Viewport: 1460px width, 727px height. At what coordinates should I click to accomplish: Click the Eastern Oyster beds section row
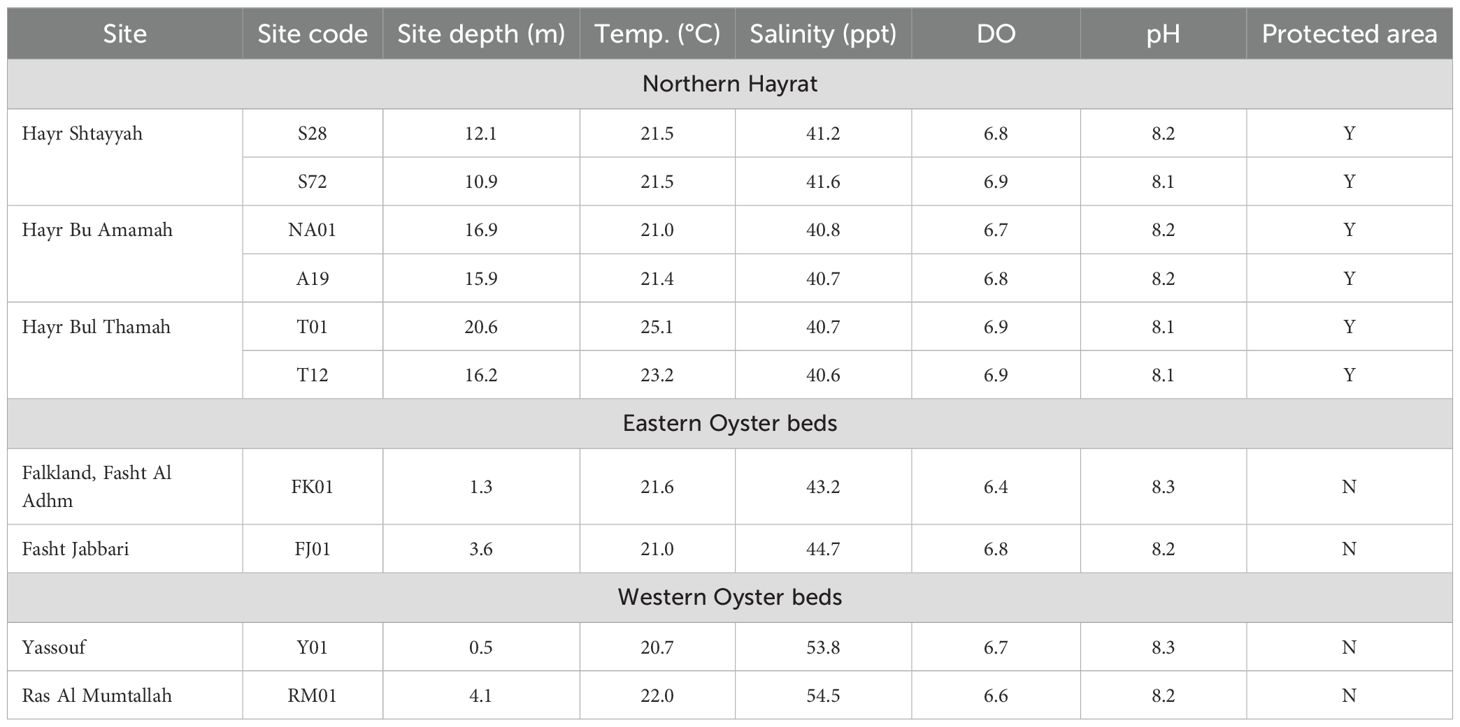click(730, 423)
